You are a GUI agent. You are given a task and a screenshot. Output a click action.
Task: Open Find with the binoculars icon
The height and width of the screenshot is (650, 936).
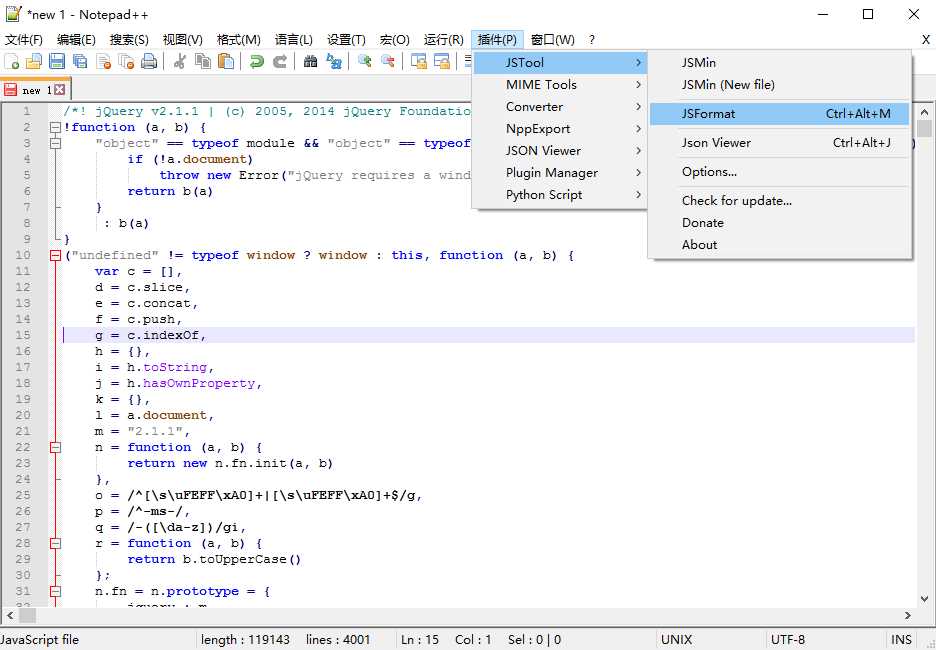(x=310, y=62)
